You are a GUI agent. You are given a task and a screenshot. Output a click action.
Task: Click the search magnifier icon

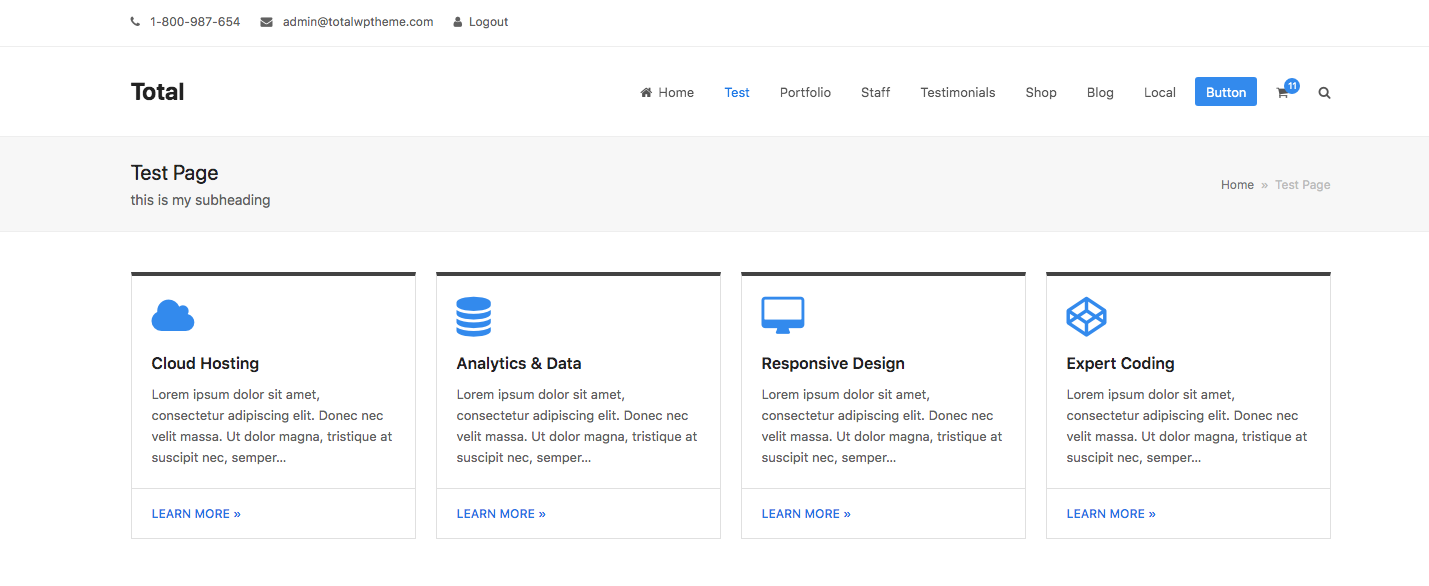[x=1325, y=93]
